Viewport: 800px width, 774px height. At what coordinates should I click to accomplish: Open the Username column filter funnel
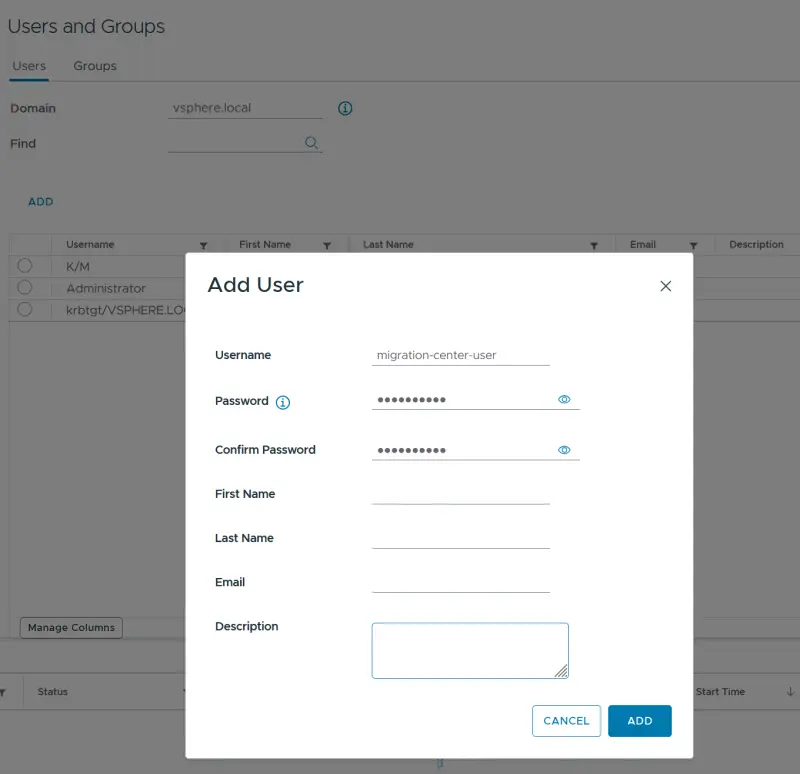click(x=204, y=244)
